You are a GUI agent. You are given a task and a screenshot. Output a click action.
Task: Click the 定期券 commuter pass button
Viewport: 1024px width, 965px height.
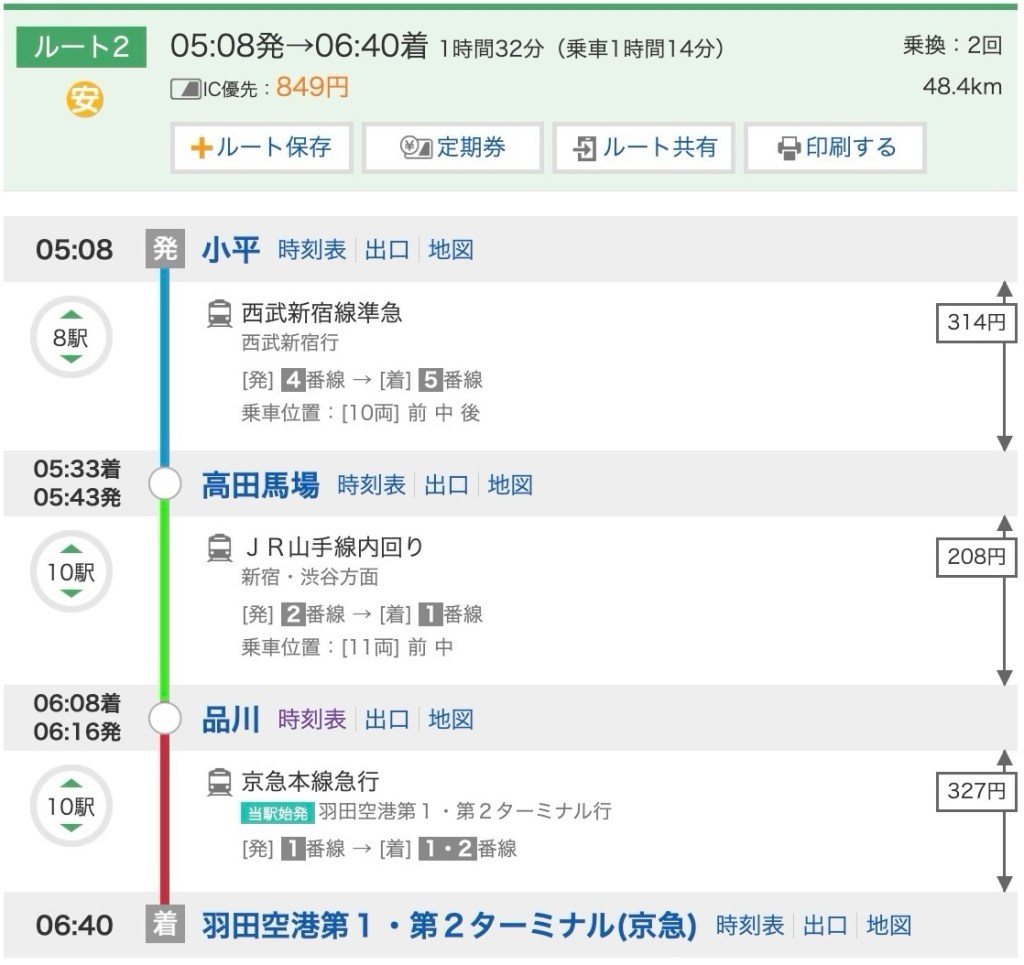pos(452,148)
